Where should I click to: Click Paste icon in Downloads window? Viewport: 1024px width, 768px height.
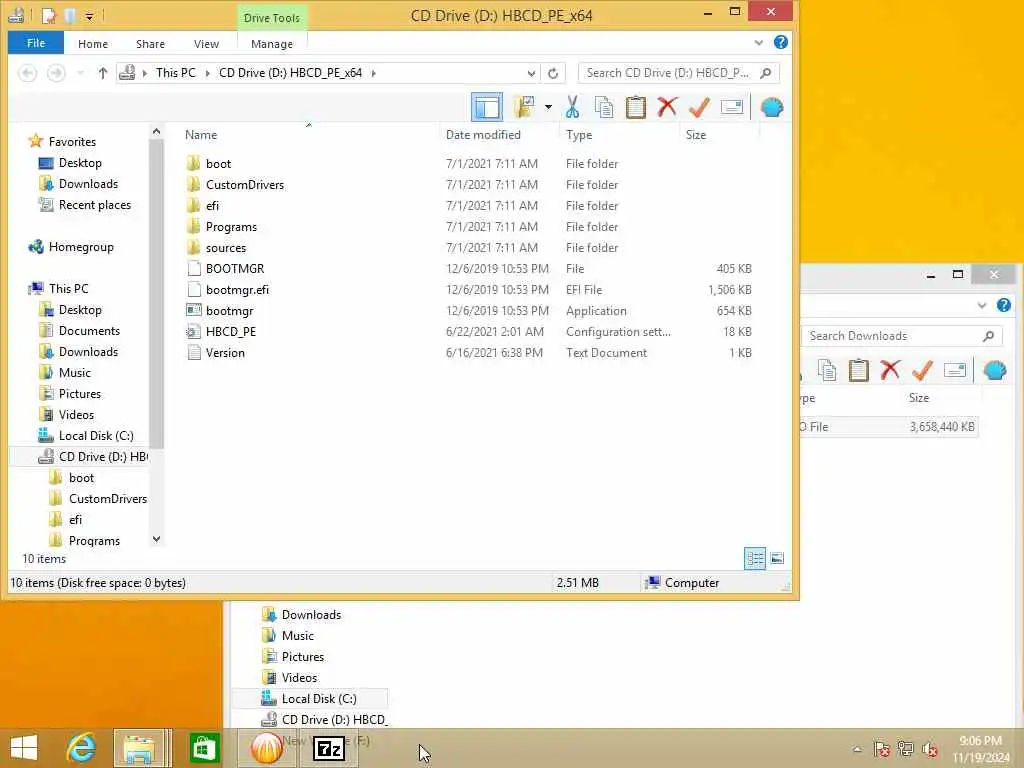point(858,370)
